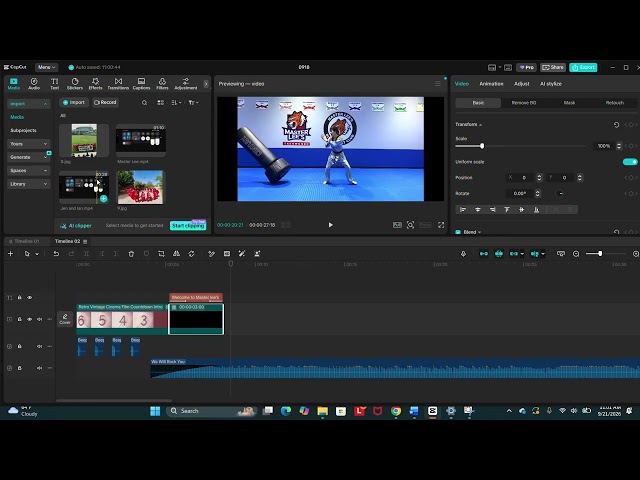Click the align left icon in Transform
Viewport: 640px width, 480px height.
click(463, 210)
